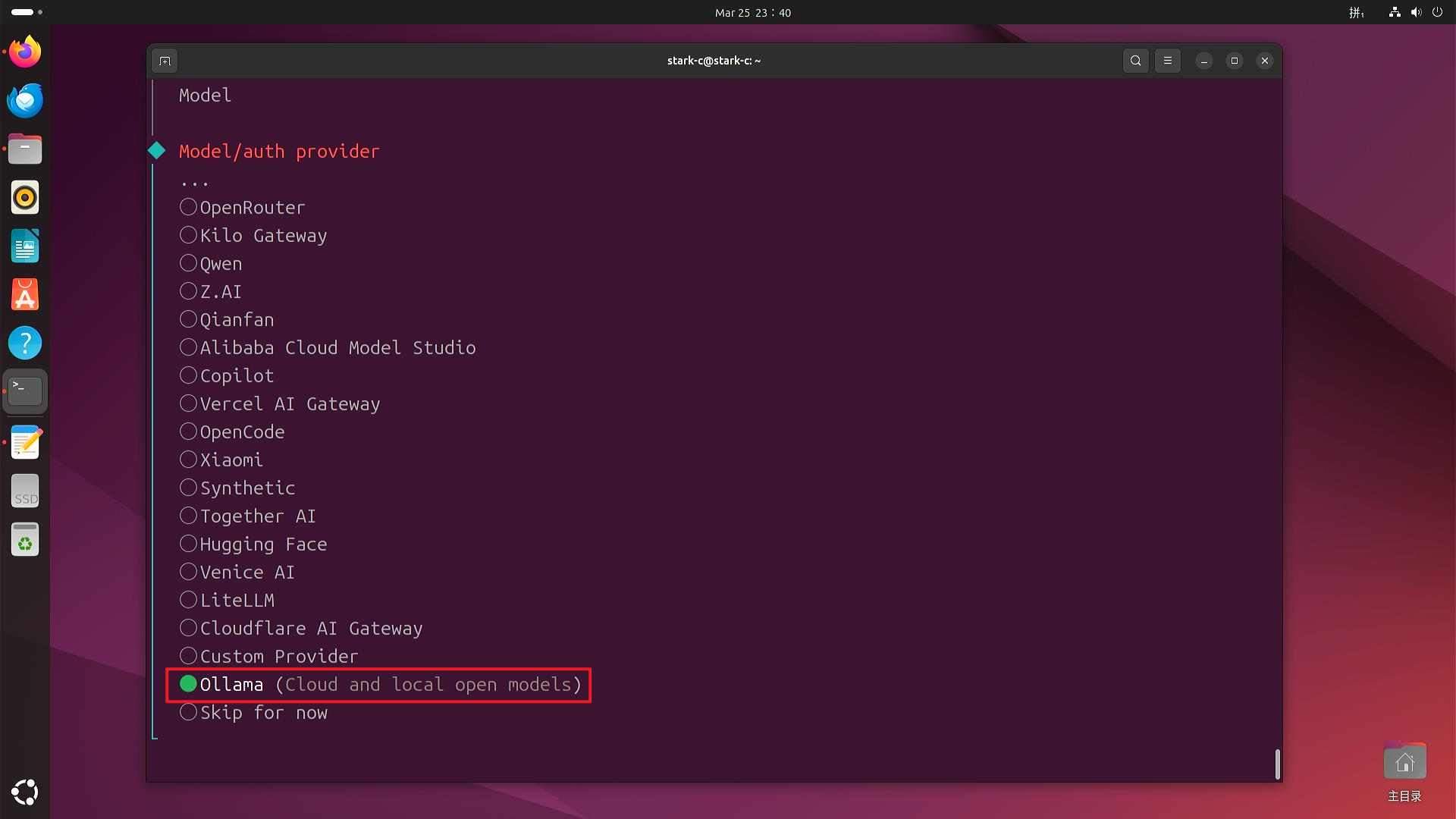Open the Files manager in dock
1456x819 pixels.
(25, 149)
